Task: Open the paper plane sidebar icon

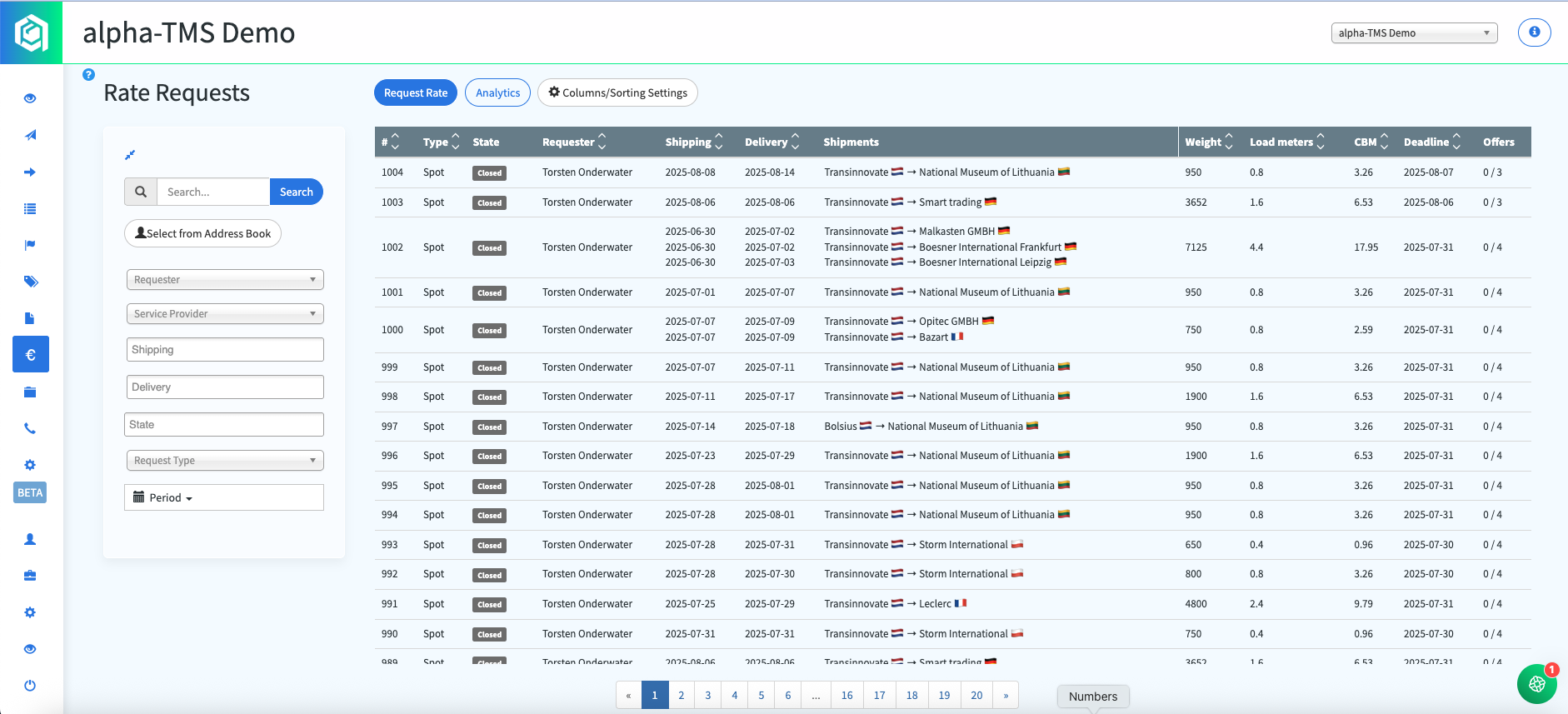Action: (30, 135)
